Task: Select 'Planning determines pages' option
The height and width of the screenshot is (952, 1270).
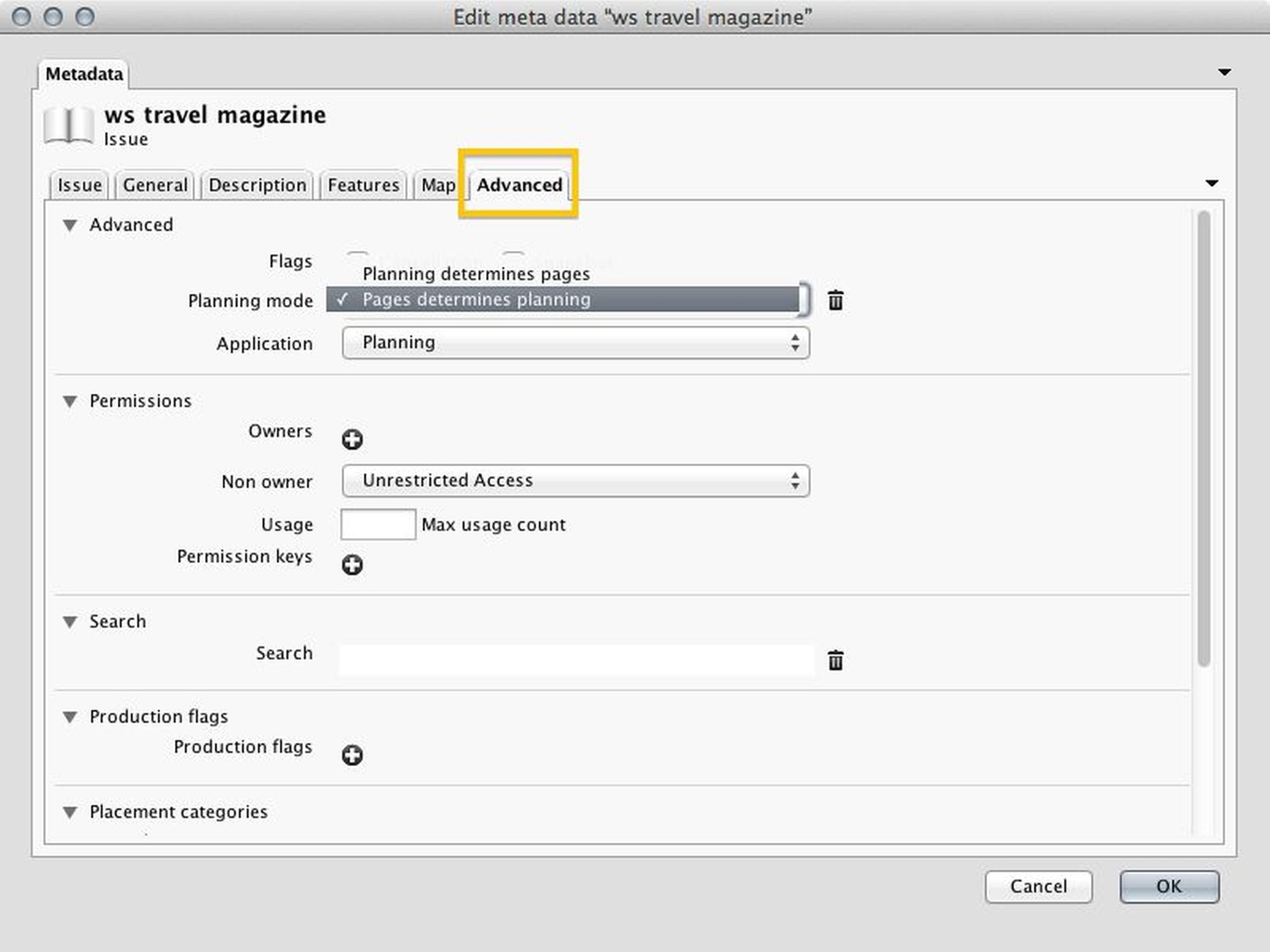Action: tap(476, 274)
